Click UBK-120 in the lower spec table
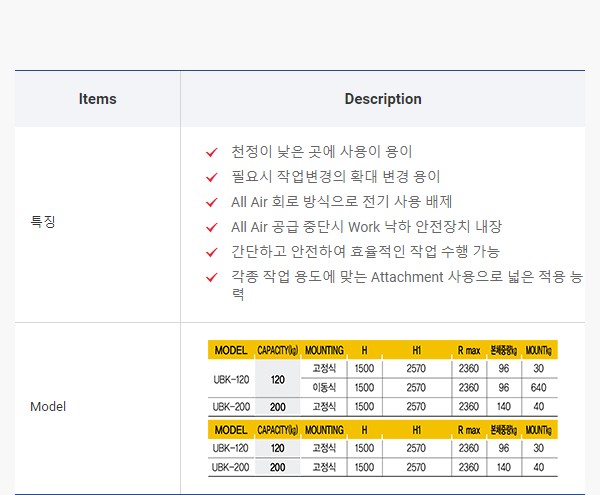The width and height of the screenshot is (600, 495). coord(231,448)
